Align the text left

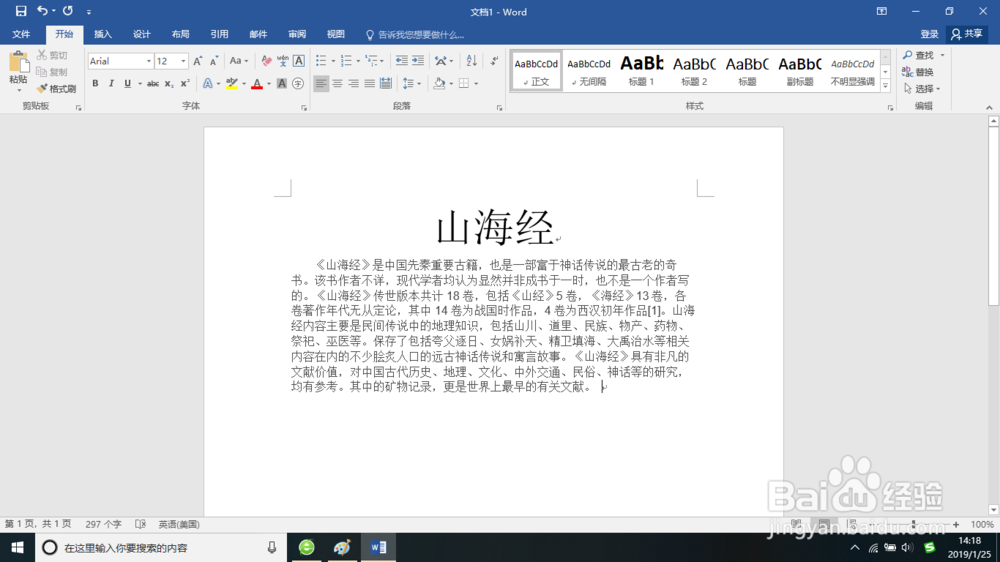click(x=321, y=84)
